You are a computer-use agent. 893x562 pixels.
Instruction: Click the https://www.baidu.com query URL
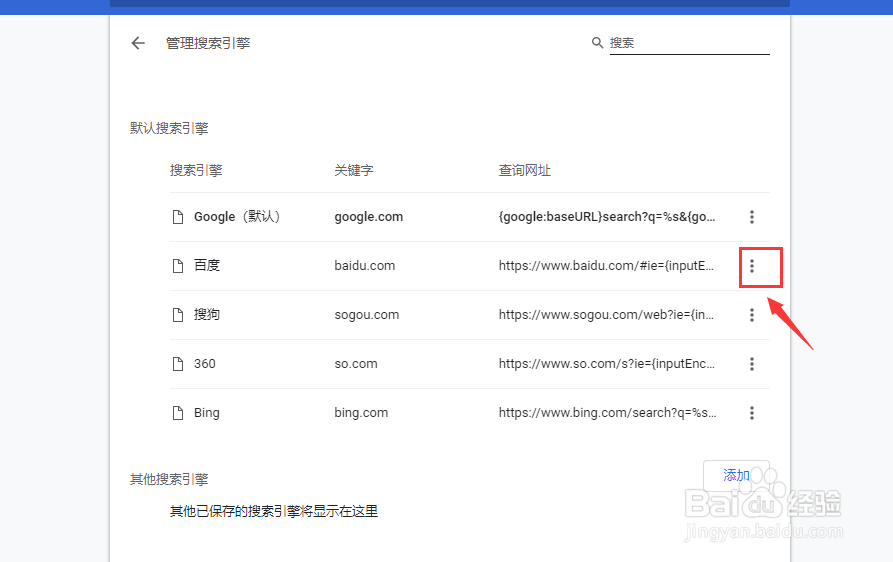pos(606,266)
